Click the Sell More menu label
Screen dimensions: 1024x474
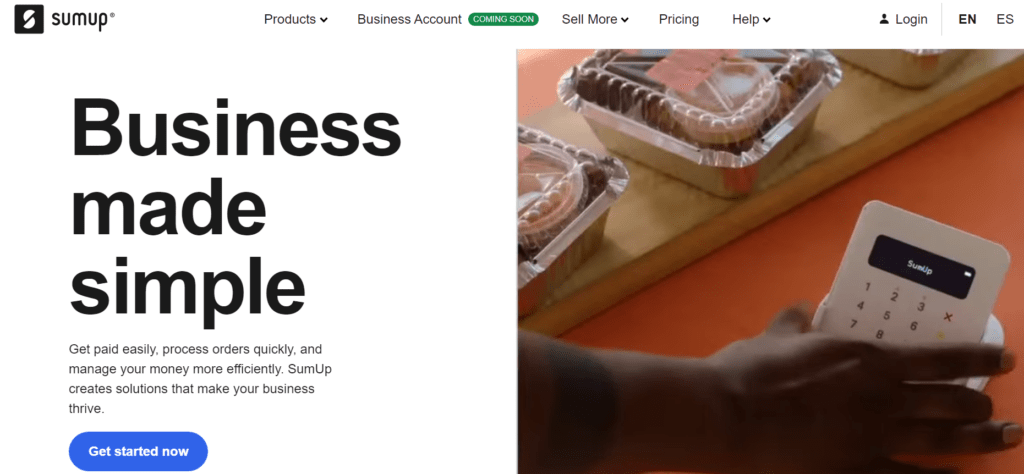pyautogui.click(x=590, y=20)
